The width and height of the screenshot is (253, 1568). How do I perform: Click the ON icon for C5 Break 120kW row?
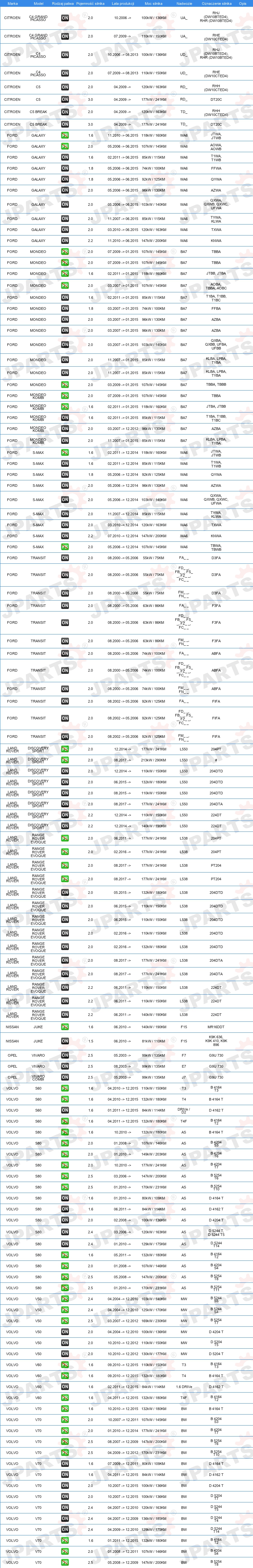tap(65, 112)
